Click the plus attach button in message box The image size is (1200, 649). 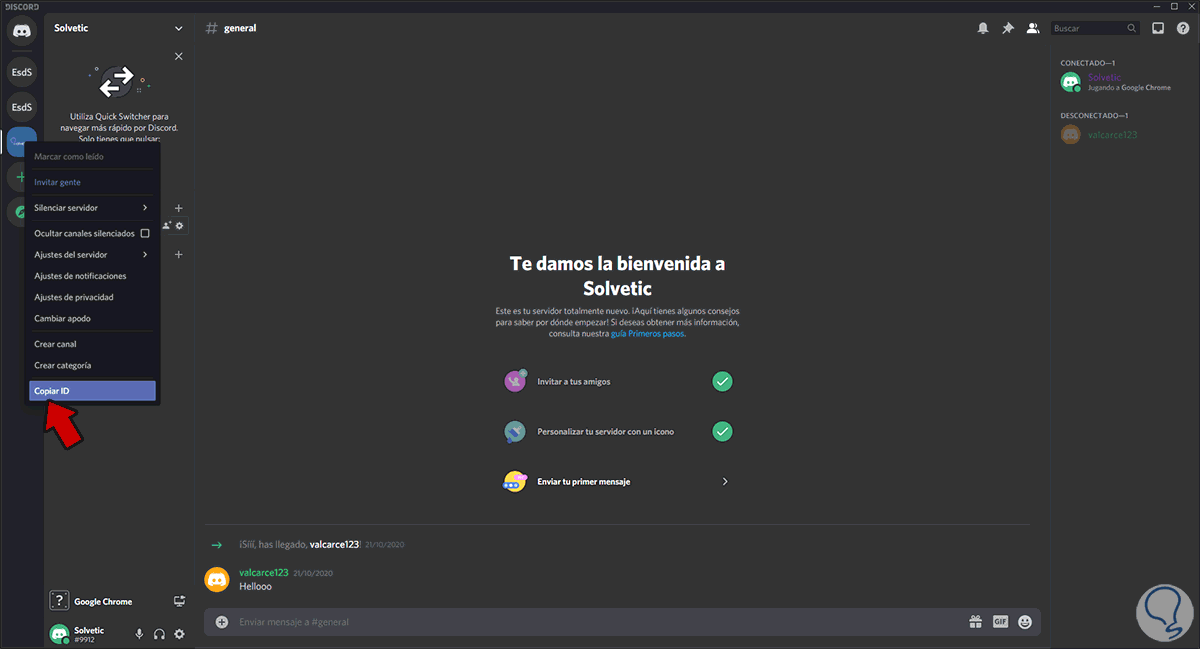click(222, 621)
